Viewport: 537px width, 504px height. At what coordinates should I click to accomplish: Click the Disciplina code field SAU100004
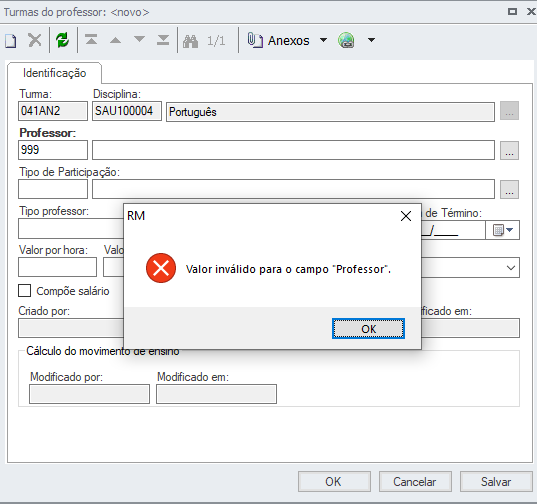point(127,111)
